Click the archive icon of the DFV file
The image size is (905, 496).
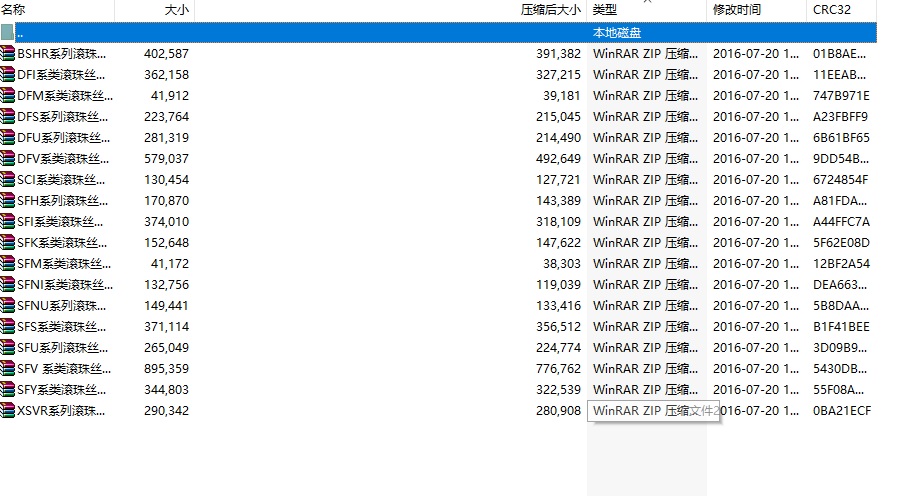[8, 159]
